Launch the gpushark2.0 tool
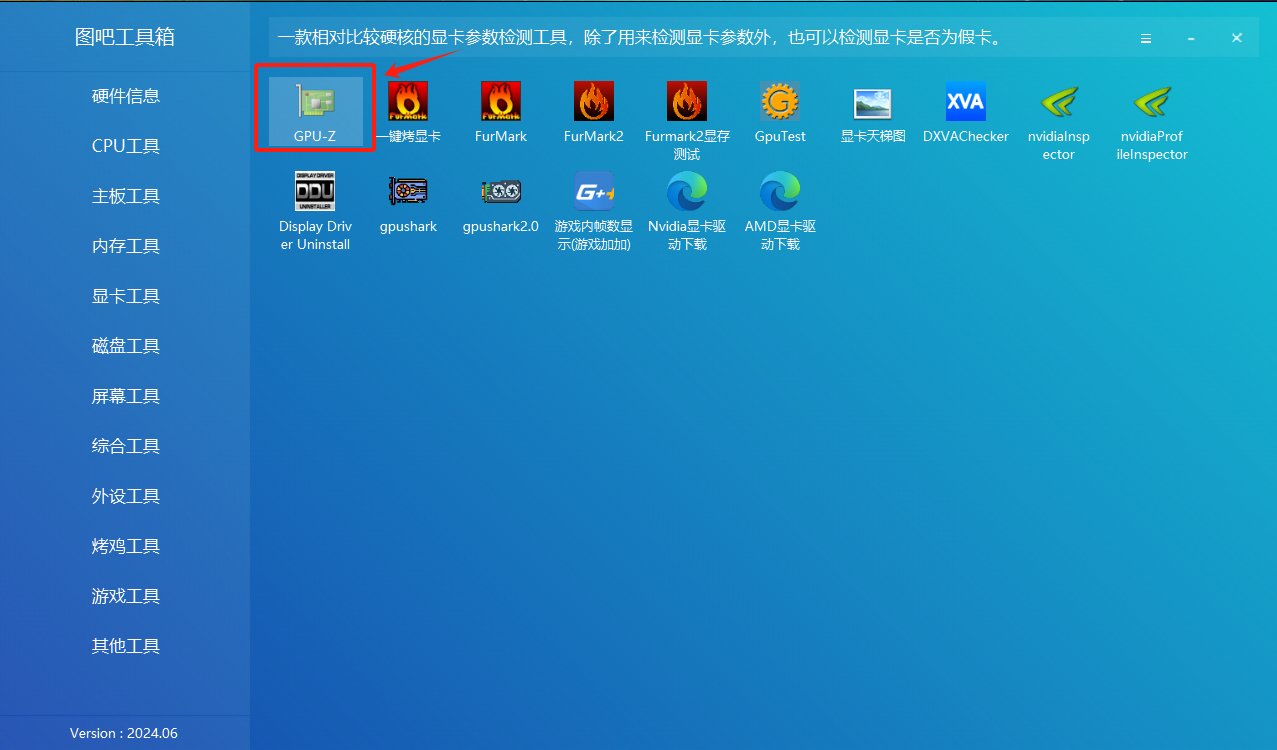Viewport: 1277px width, 750px height. (x=501, y=202)
